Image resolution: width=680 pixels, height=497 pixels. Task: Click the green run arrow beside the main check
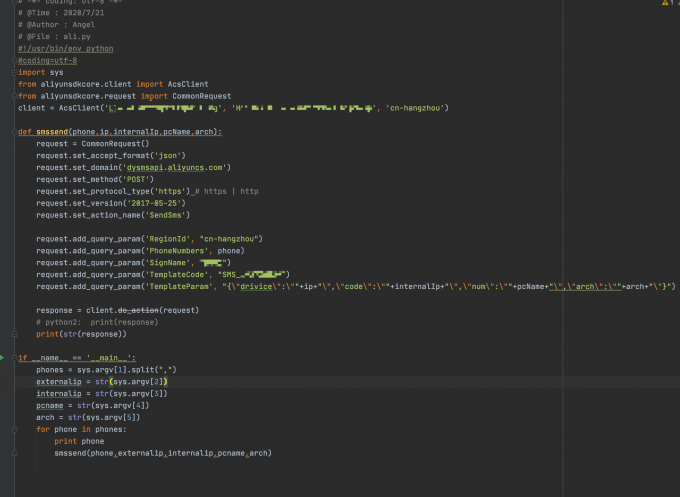pyautogui.click(x=2, y=358)
